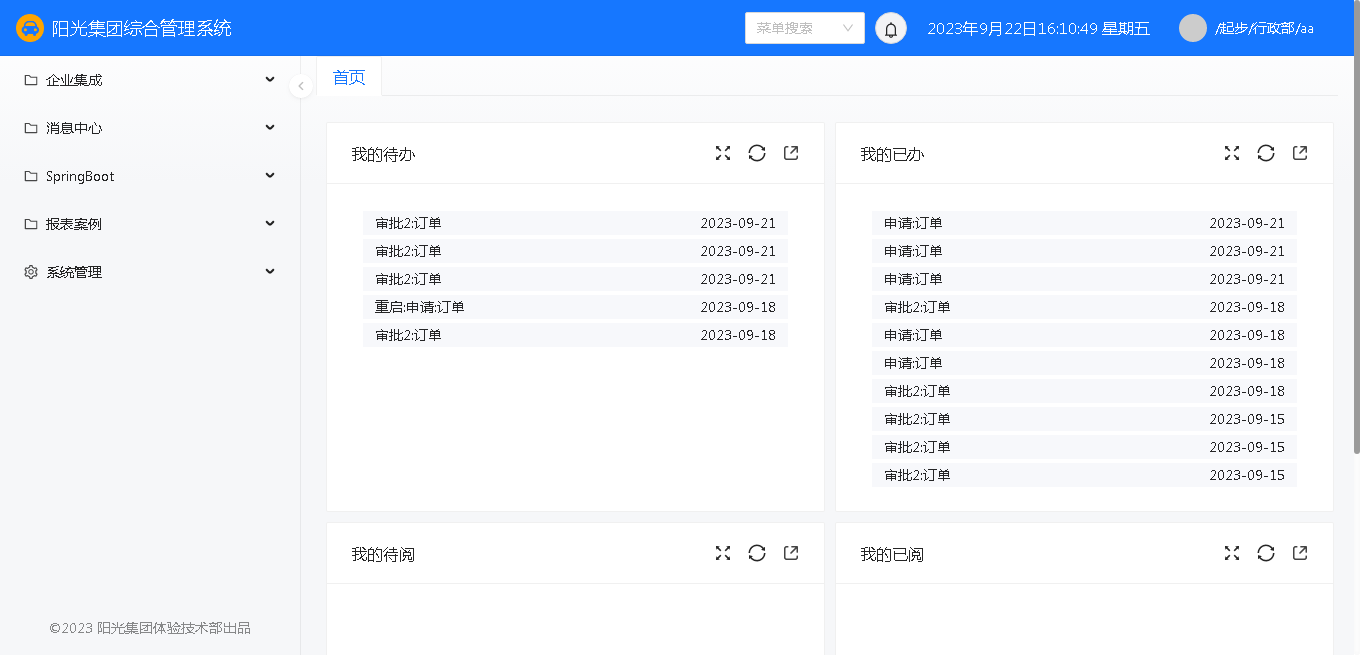Refresh the 我的已办 panel
The height and width of the screenshot is (655, 1360).
[1266, 153]
